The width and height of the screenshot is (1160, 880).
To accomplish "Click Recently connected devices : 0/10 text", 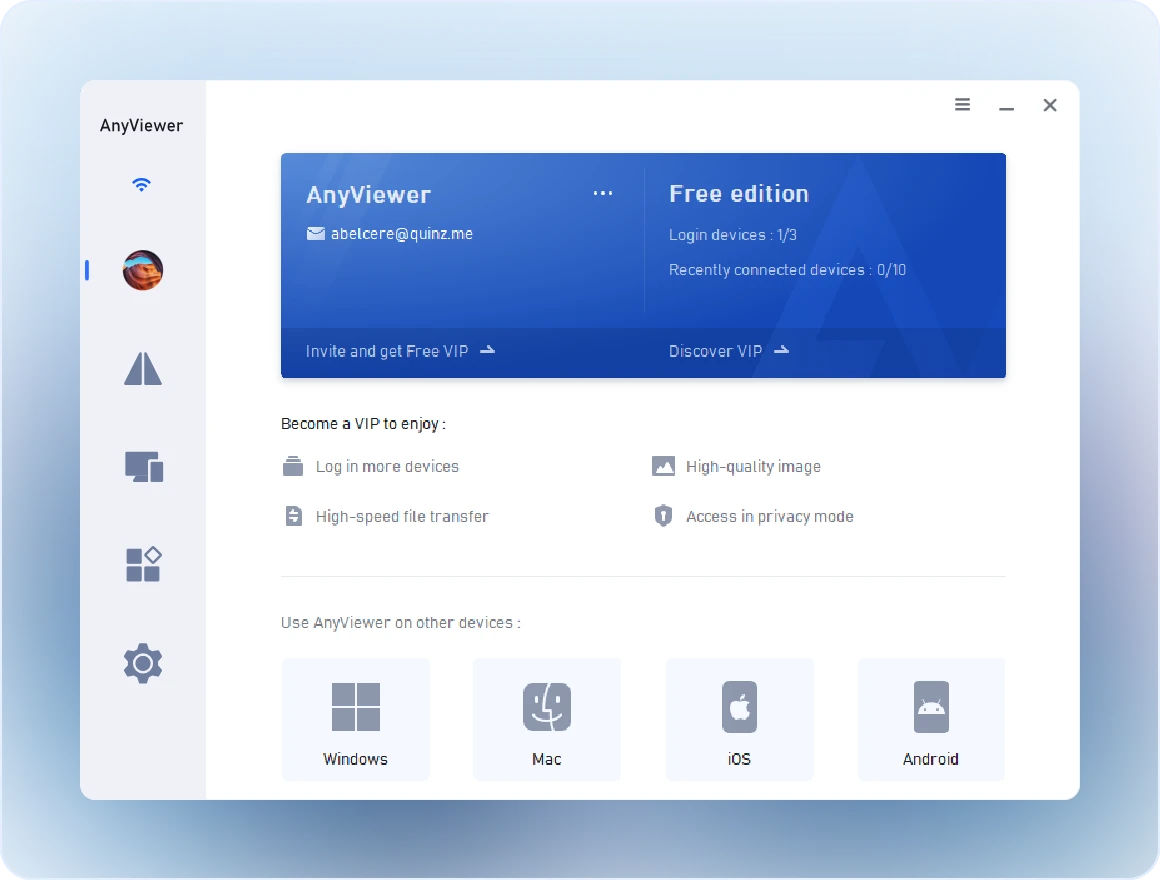I will click(x=787, y=270).
